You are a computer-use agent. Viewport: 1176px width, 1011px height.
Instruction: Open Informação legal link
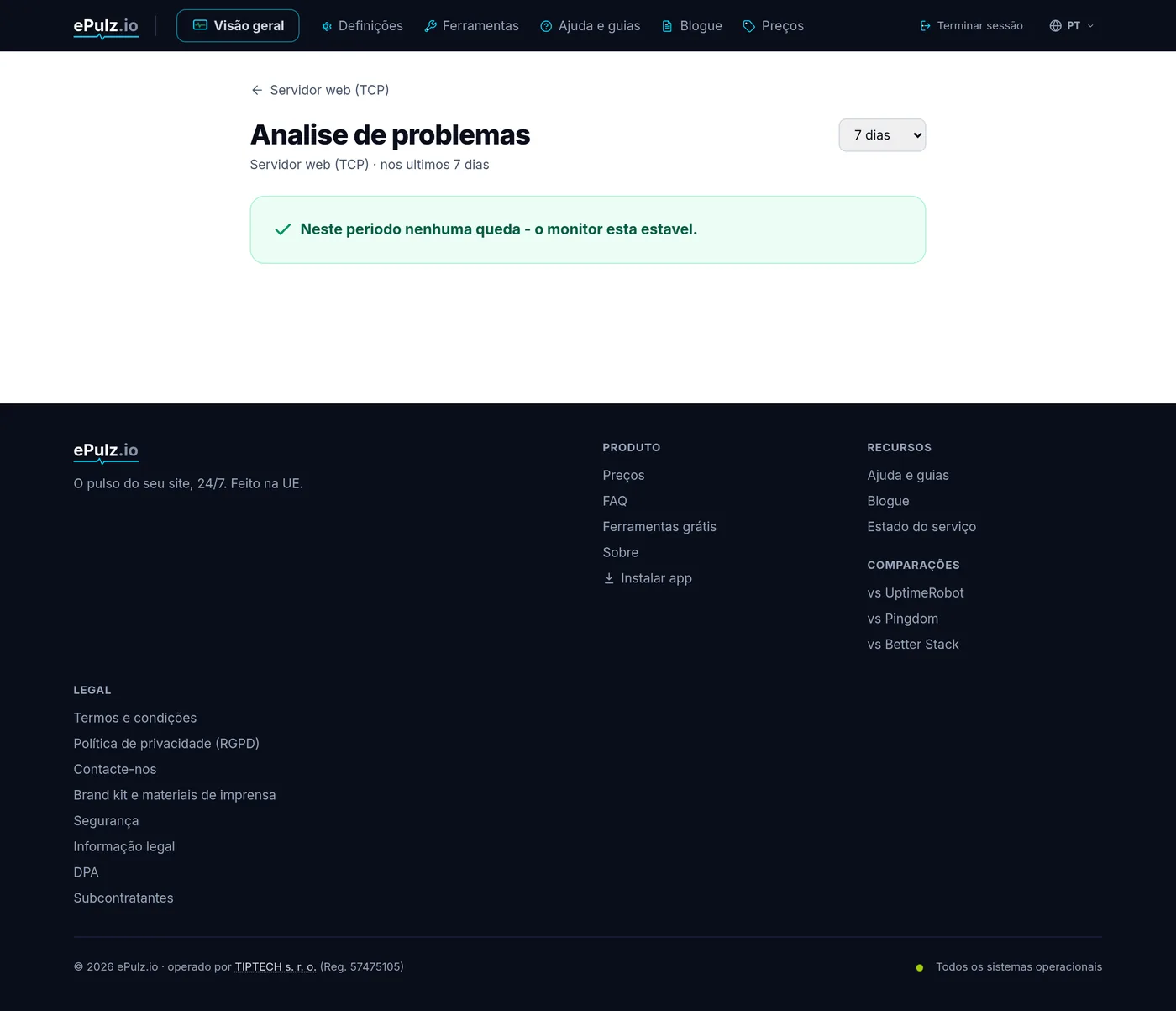pos(124,847)
